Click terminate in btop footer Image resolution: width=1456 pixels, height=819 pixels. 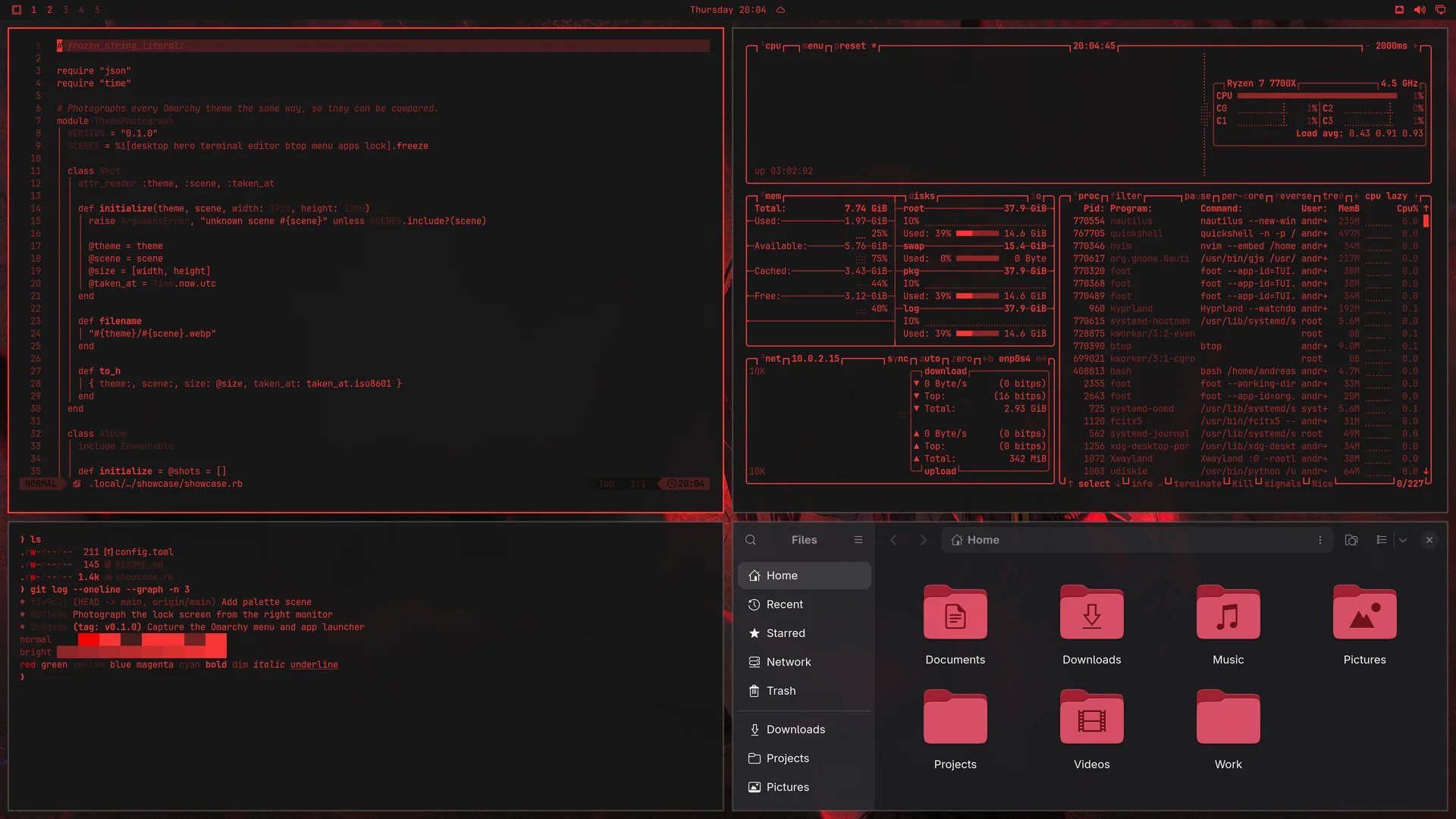coord(1197,484)
